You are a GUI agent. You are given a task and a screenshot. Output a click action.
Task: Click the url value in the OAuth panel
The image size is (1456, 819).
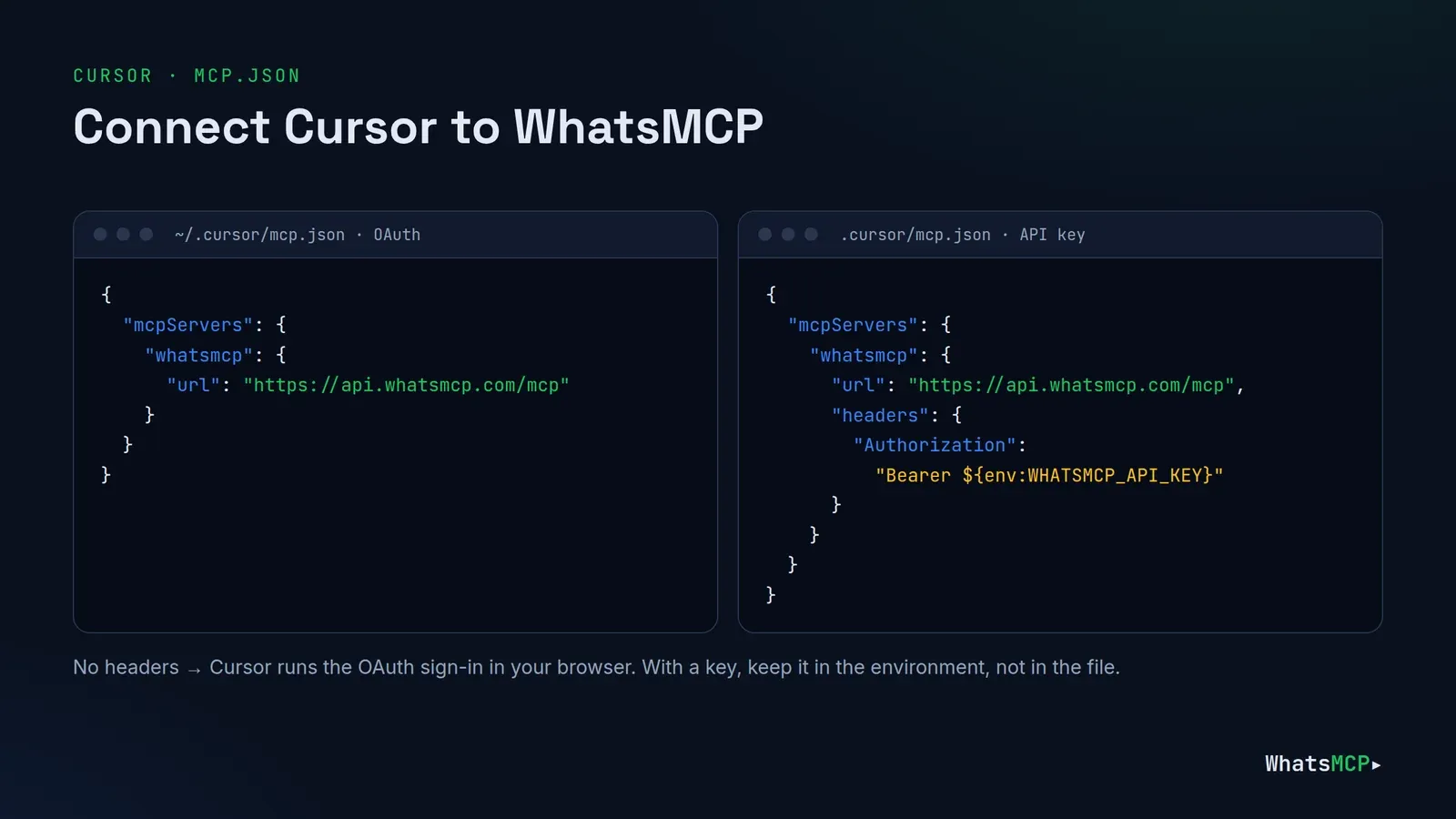[406, 385]
